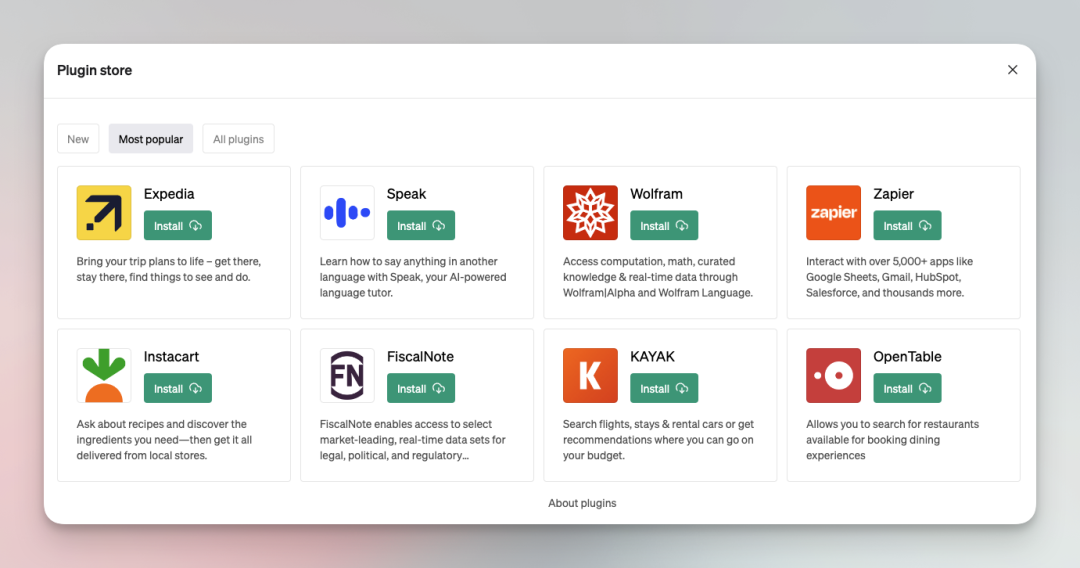Screen dimensions: 1080x568
Task: Select the Most popular tab
Action: [x=151, y=139]
